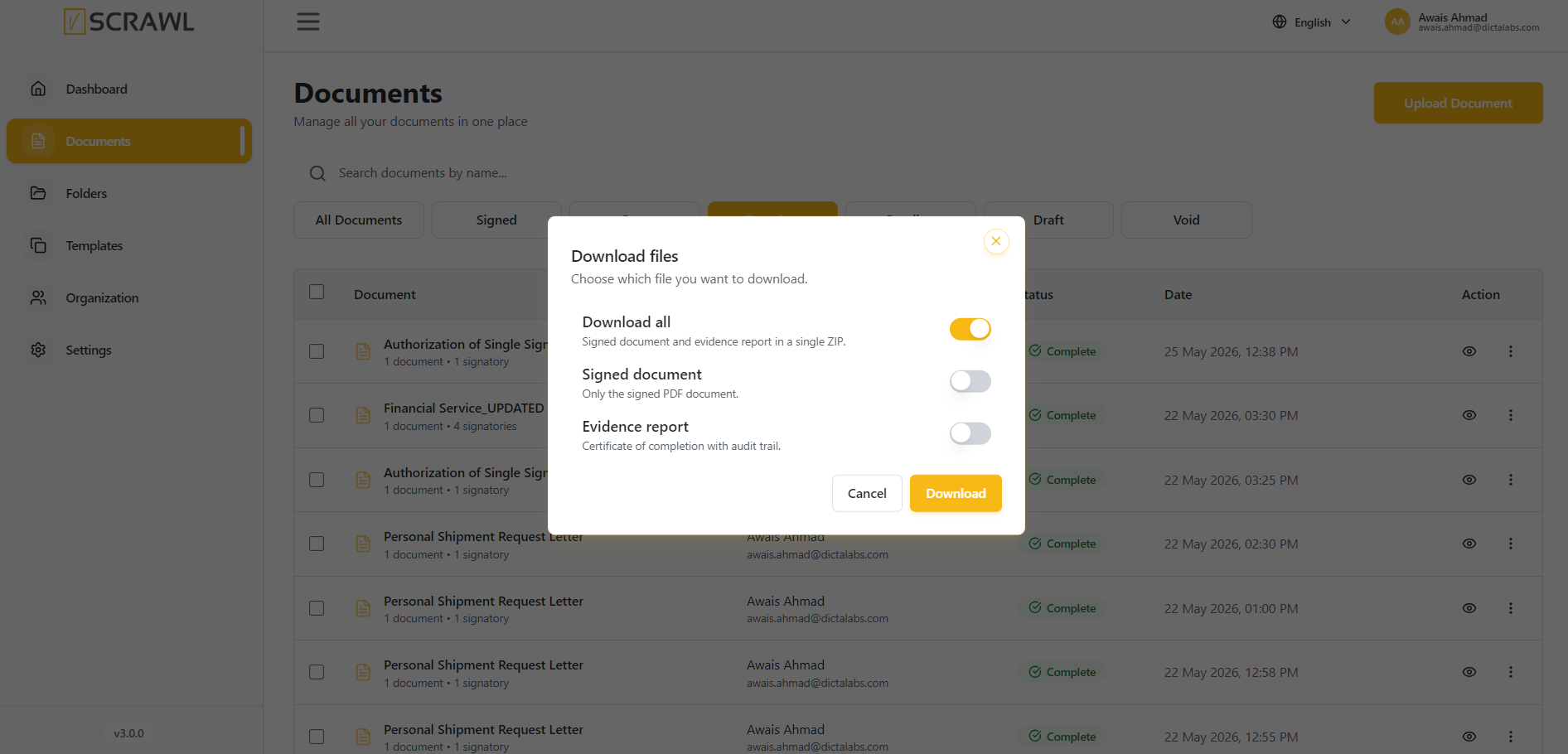
Task: Open actions menu for 22 May 02:30 PM row
Action: (x=1511, y=544)
